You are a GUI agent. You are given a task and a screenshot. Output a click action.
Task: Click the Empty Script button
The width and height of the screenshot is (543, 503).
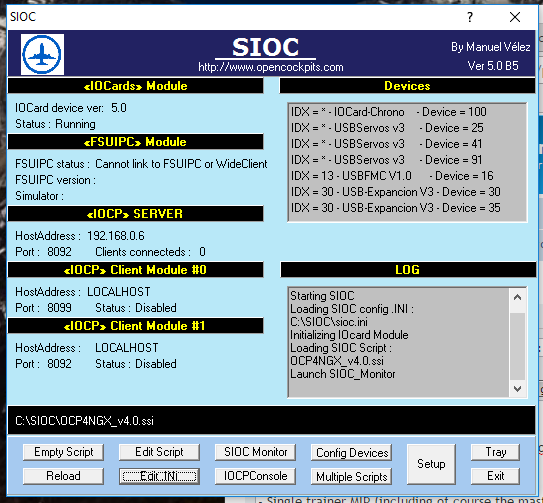pyautogui.click(x=63, y=452)
